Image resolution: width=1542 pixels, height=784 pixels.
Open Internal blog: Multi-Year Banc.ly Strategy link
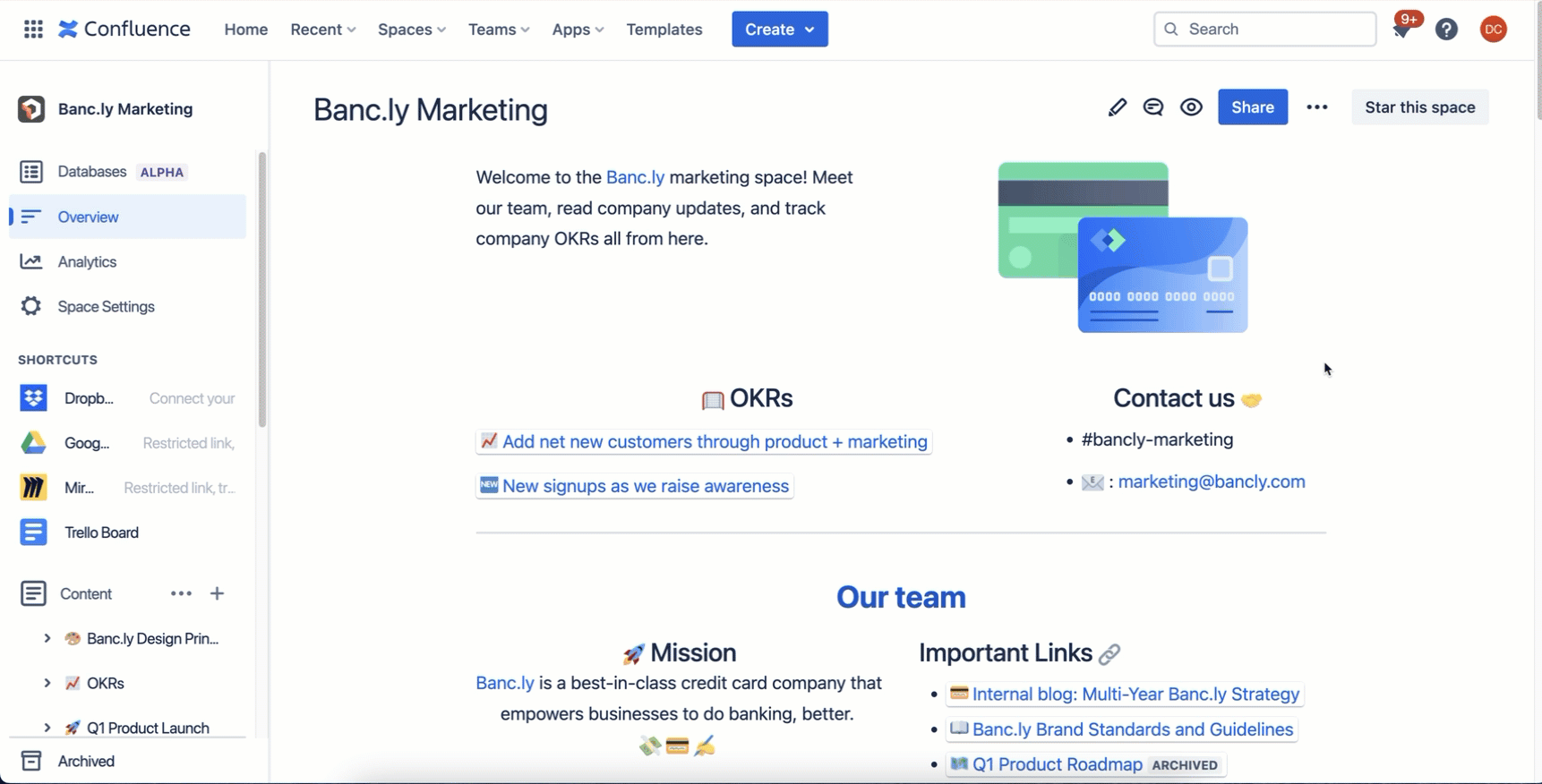click(1125, 695)
